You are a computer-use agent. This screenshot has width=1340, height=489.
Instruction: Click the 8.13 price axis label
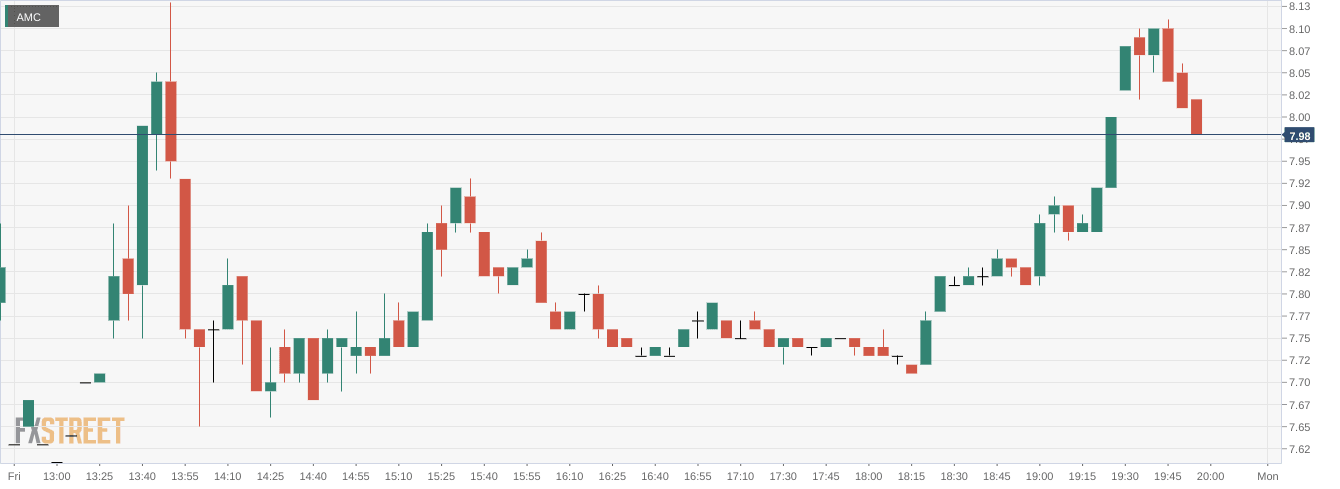coord(1299,6)
